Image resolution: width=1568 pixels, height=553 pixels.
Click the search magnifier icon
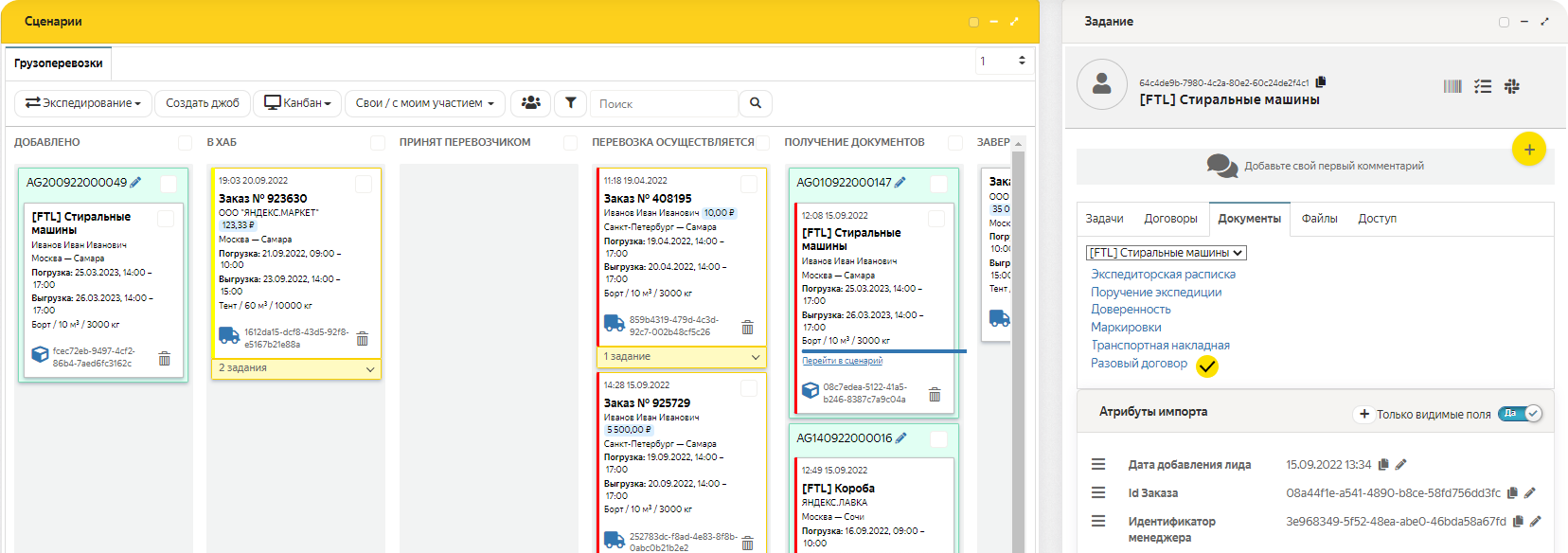click(755, 103)
